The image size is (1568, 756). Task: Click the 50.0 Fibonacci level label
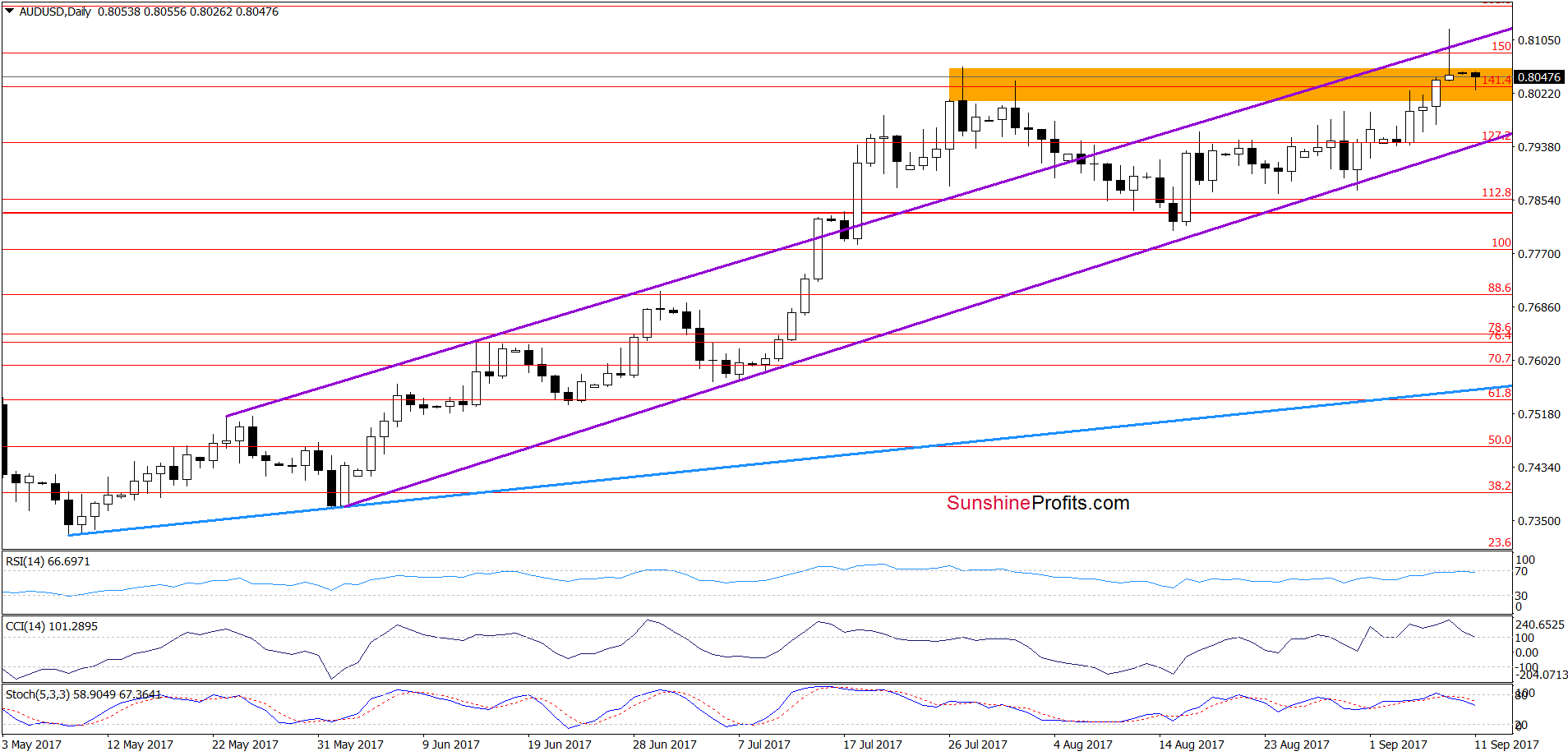pyautogui.click(x=1500, y=440)
